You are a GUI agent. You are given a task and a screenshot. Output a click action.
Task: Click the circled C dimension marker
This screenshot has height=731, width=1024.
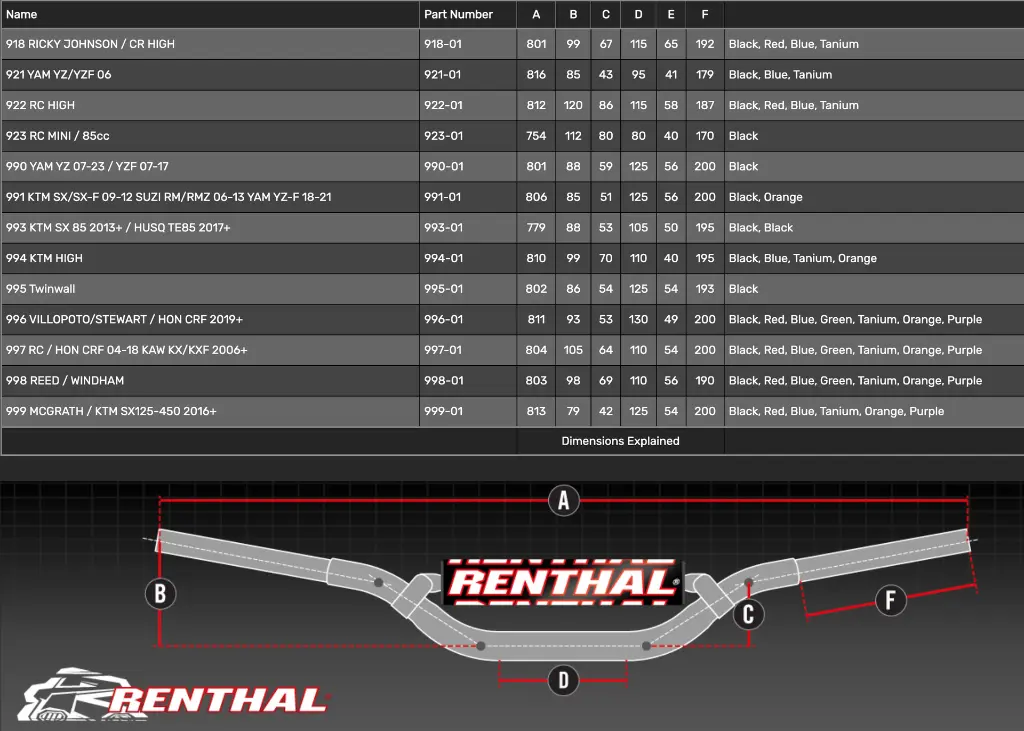pos(748,614)
